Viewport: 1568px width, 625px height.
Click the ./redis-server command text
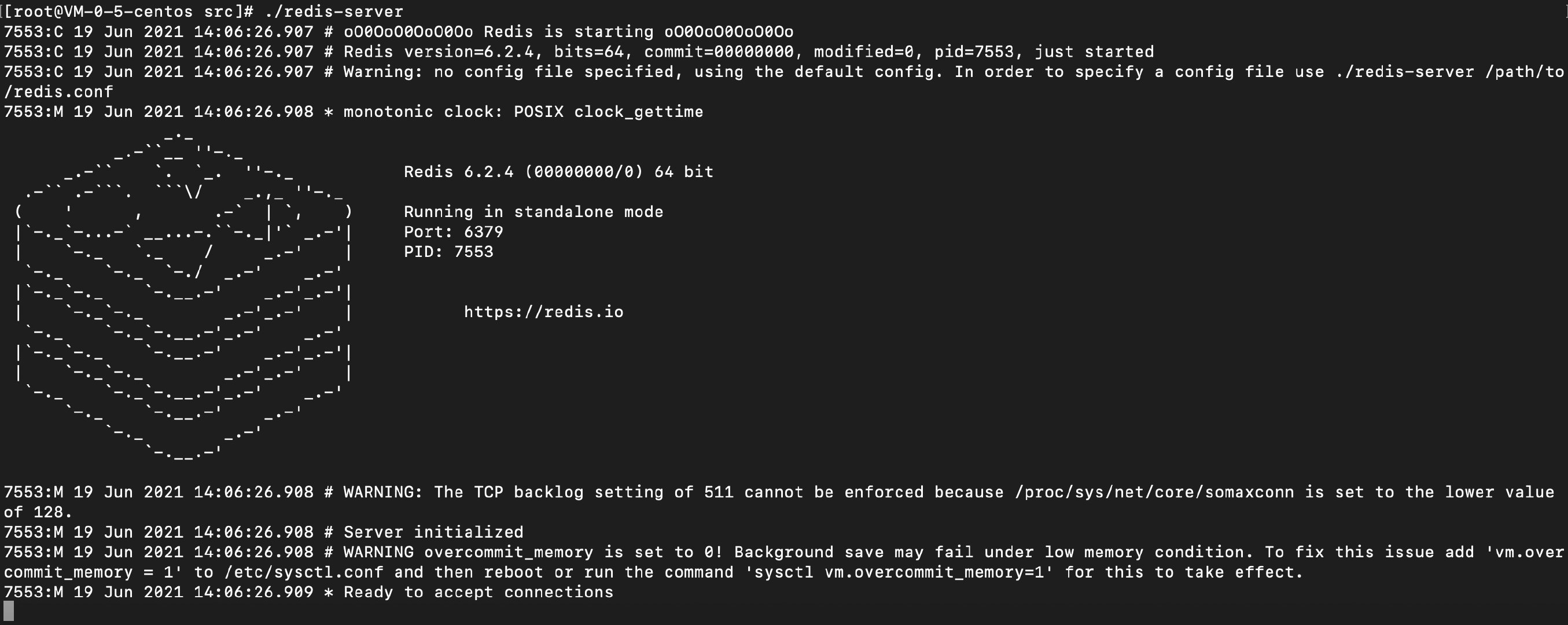coord(334,12)
